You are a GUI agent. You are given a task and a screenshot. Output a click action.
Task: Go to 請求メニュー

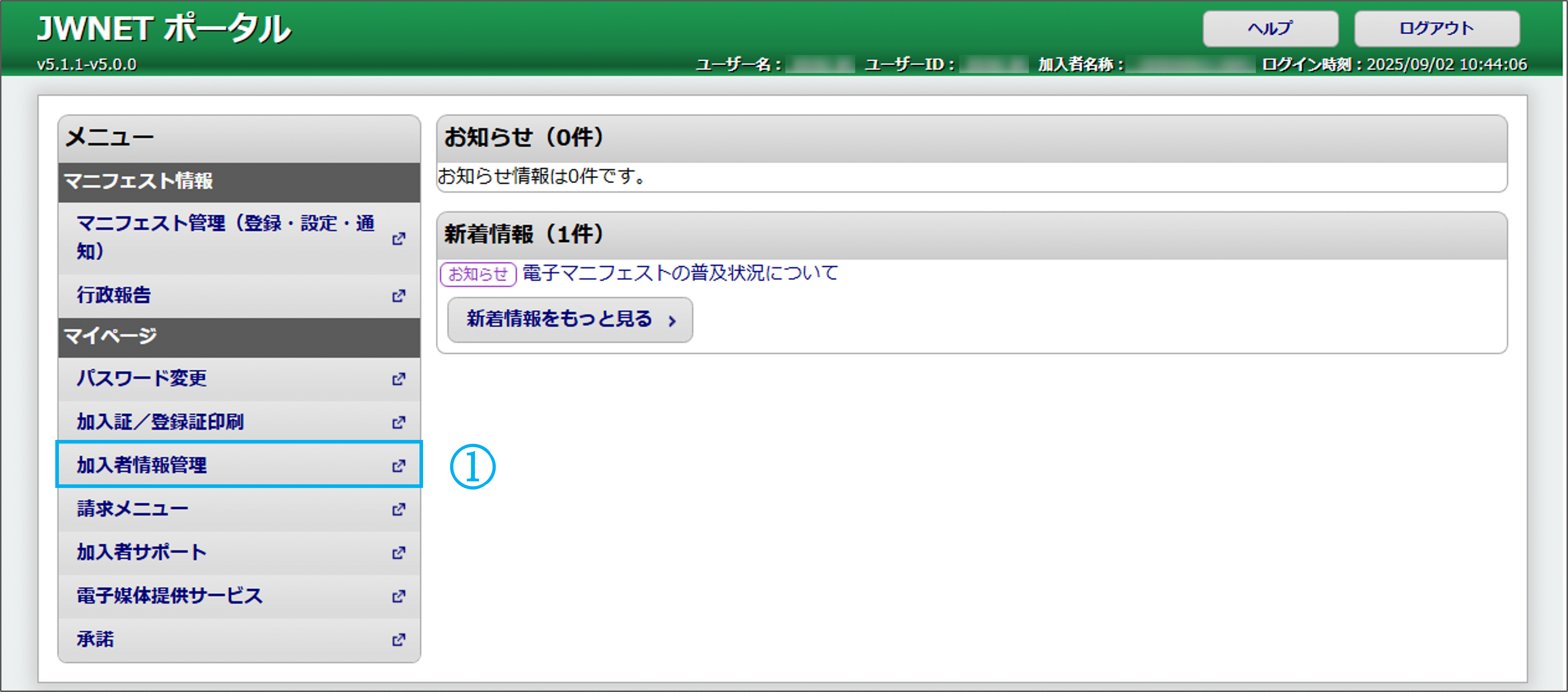(x=132, y=509)
